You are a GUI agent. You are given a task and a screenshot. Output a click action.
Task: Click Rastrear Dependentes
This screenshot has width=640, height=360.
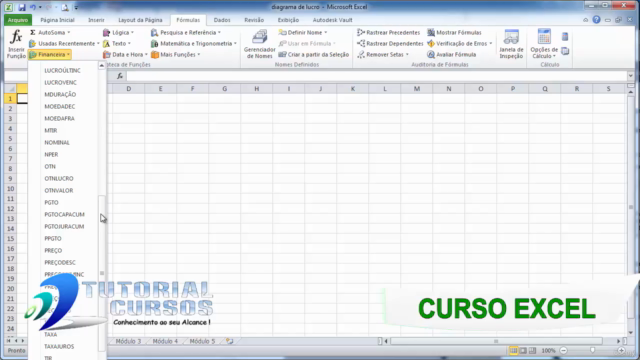tap(390, 43)
